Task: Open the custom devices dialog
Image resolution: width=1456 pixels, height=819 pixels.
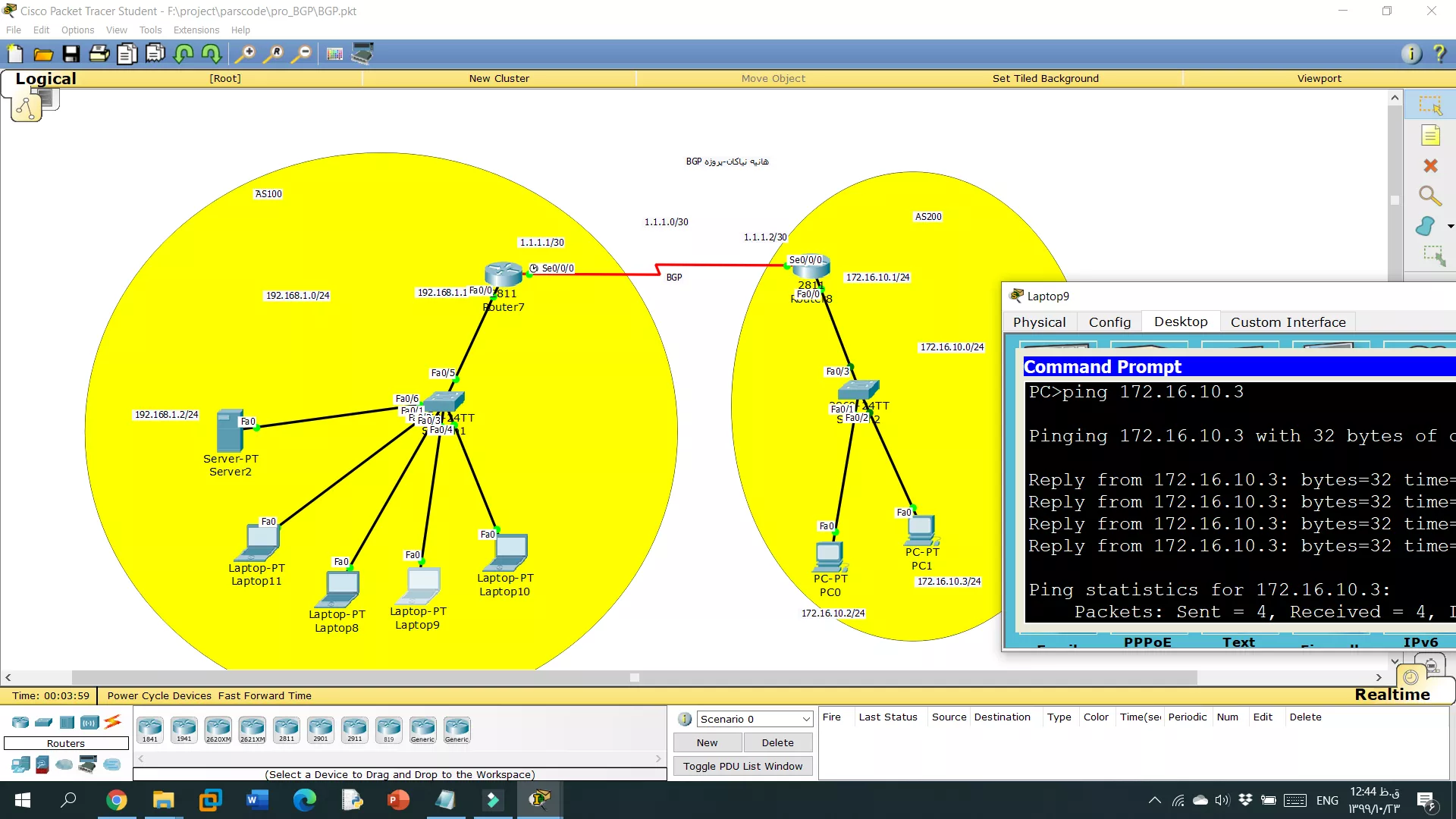Action: coord(362,54)
